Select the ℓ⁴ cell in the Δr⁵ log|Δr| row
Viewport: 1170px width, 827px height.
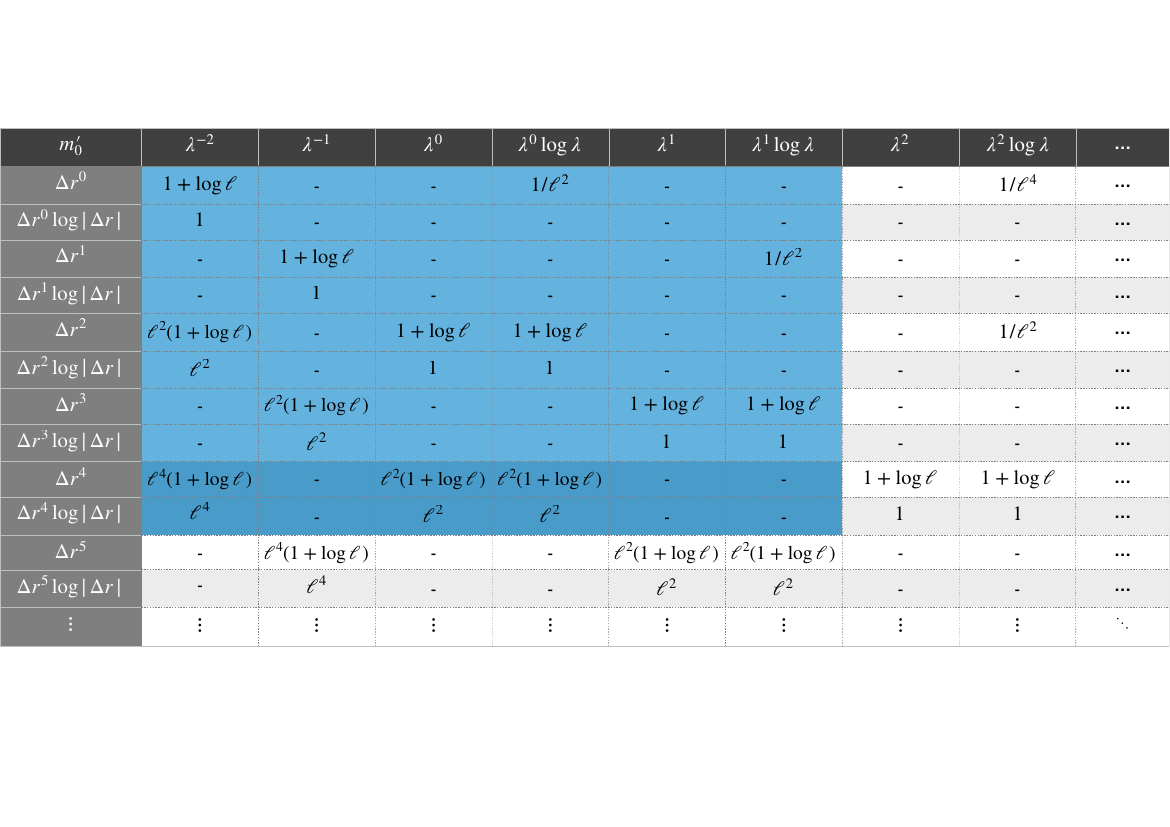click(x=317, y=589)
